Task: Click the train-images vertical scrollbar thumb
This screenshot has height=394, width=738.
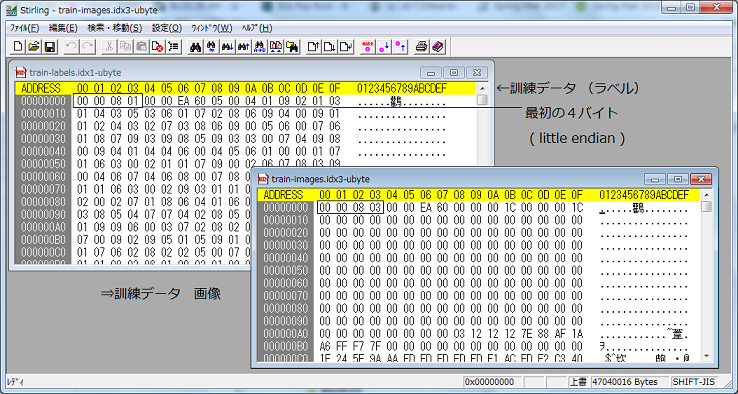Action: 706,206
